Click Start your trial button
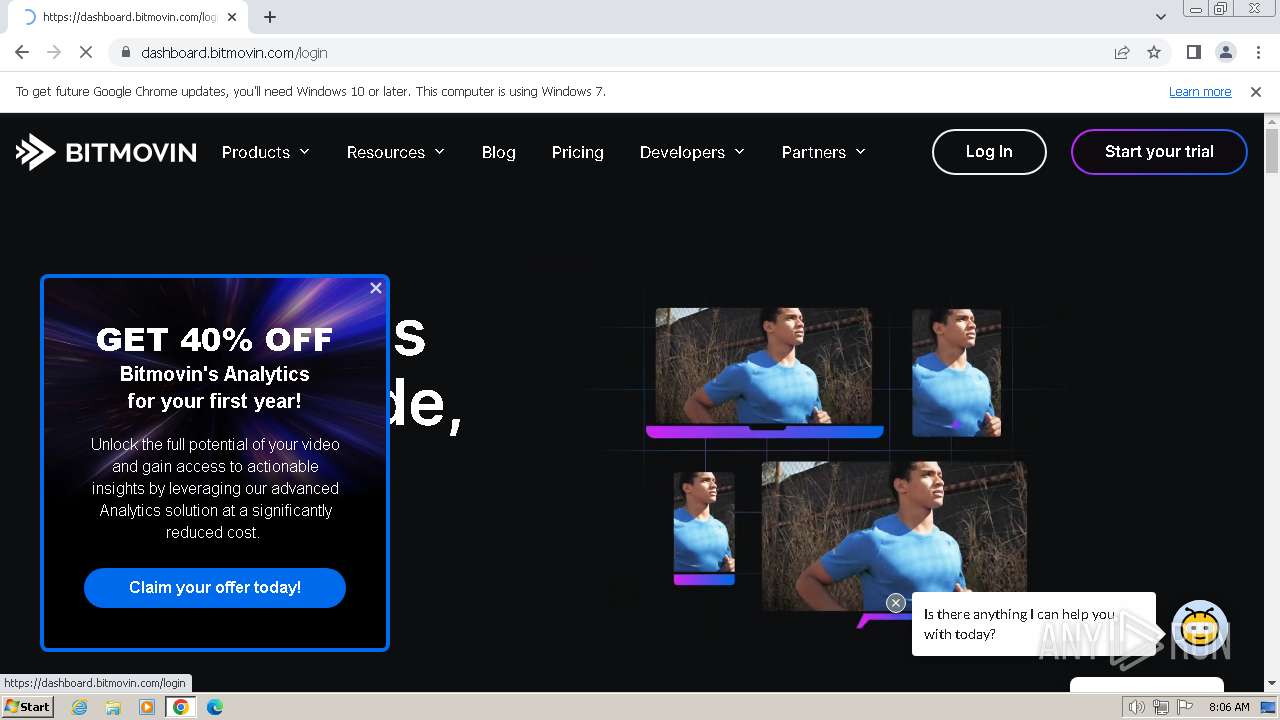This screenshot has height=720, width=1280. tap(1159, 152)
